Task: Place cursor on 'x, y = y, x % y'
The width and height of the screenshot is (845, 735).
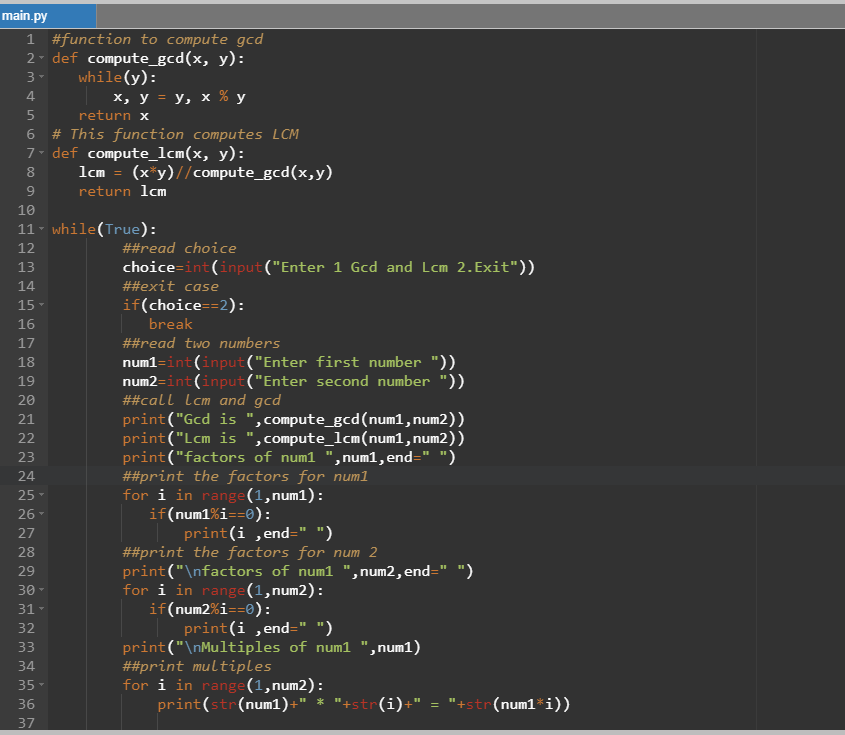Action: (179, 96)
